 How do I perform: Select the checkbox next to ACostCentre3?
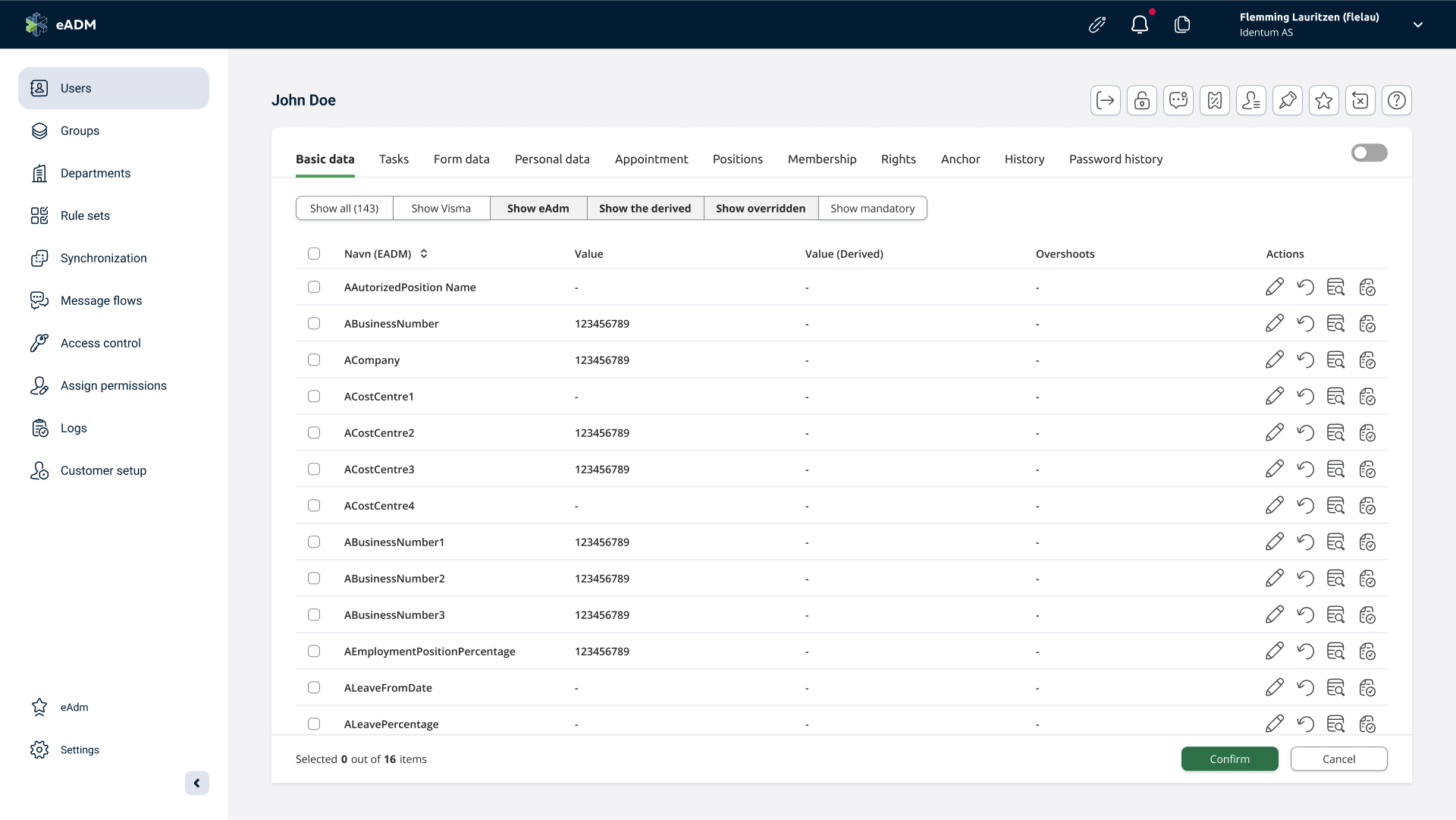pyautogui.click(x=313, y=469)
